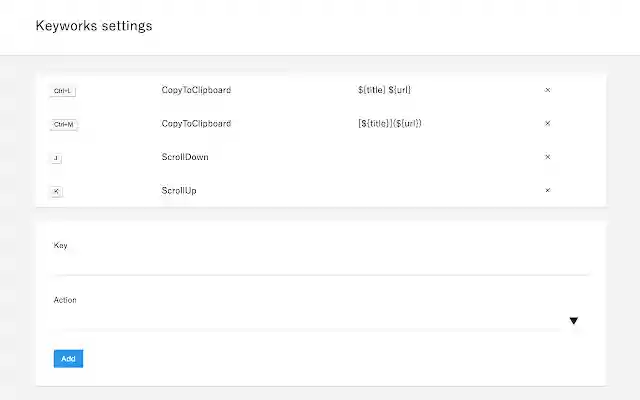This screenshot has width=640, height=400.
Task: Remove the Ctrl+M CopyToClipboard binding
Action: click(547, 124)
